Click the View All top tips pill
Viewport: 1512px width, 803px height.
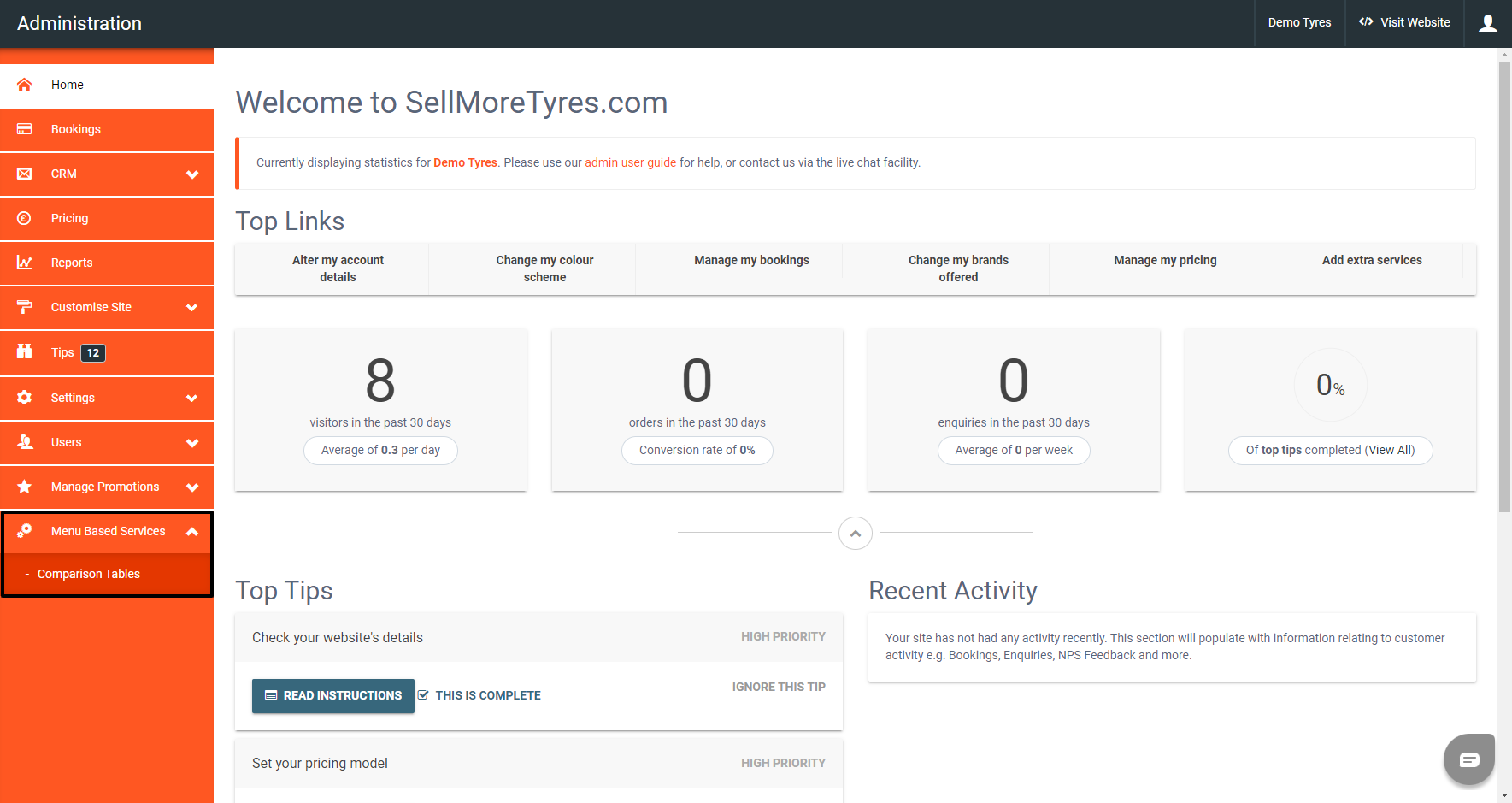1330,450
